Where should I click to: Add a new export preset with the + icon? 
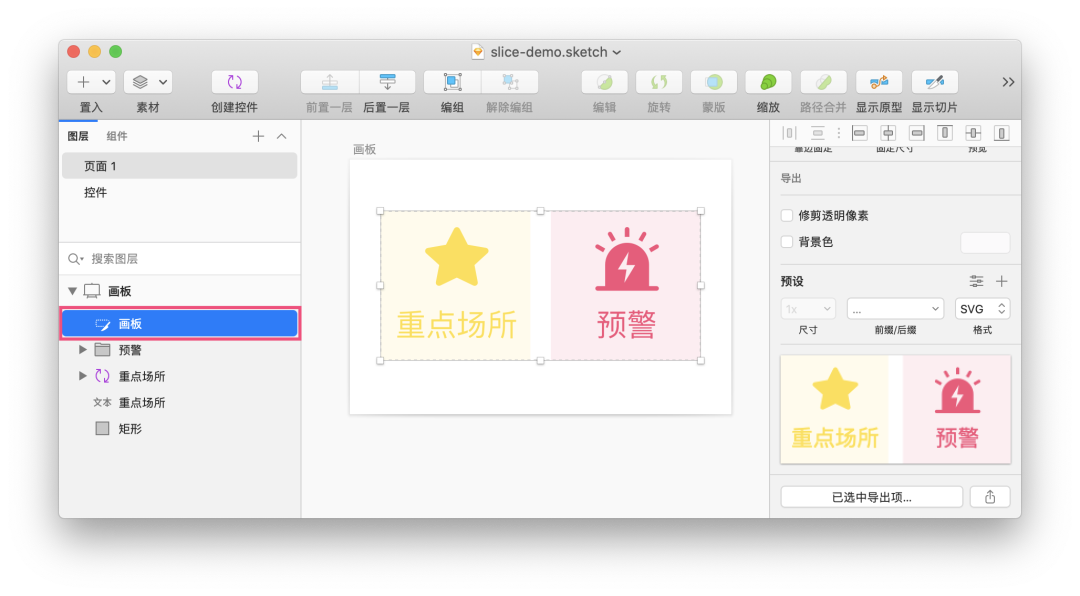1001,281
